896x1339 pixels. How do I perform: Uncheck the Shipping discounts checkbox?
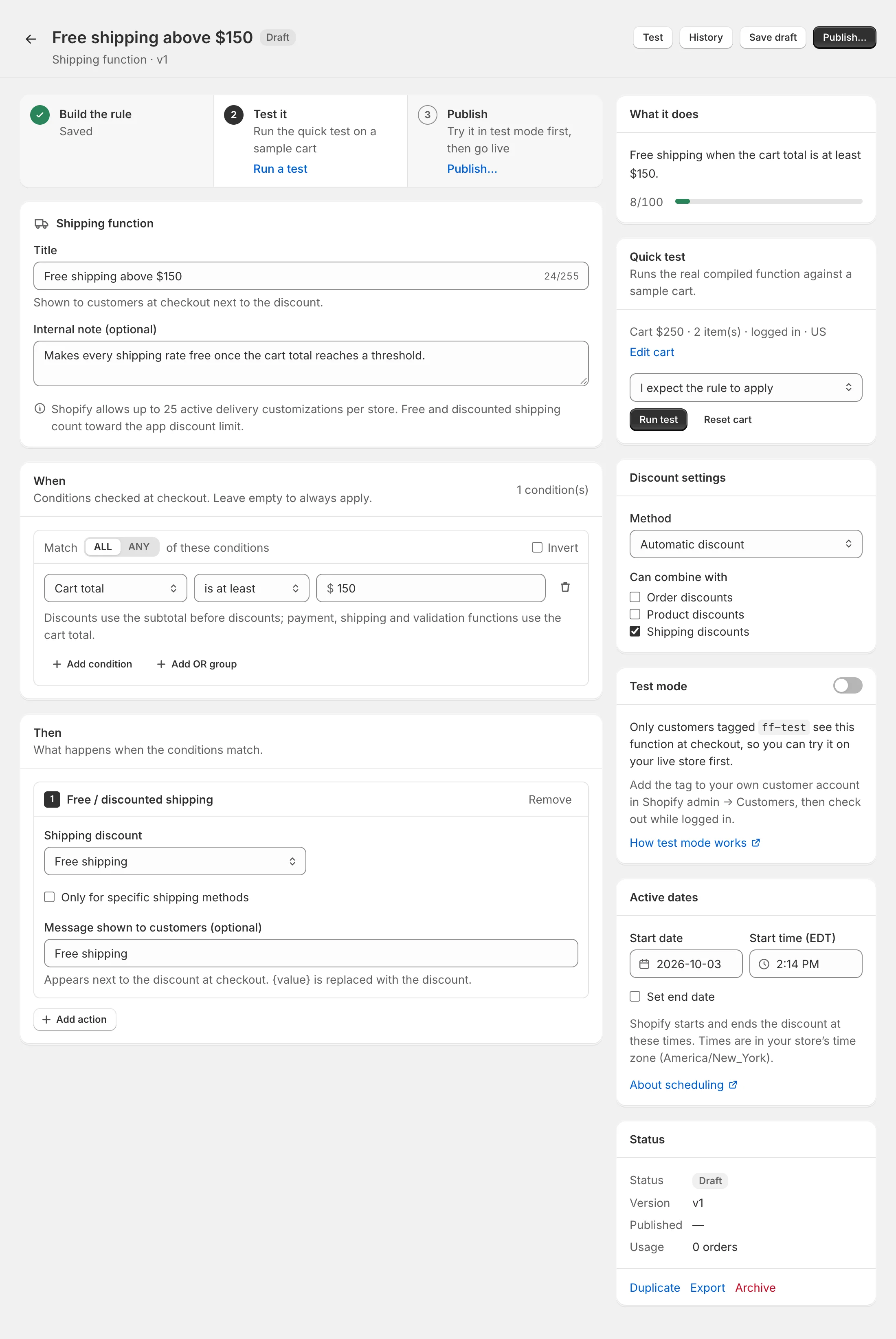click(x=635, y=631)
